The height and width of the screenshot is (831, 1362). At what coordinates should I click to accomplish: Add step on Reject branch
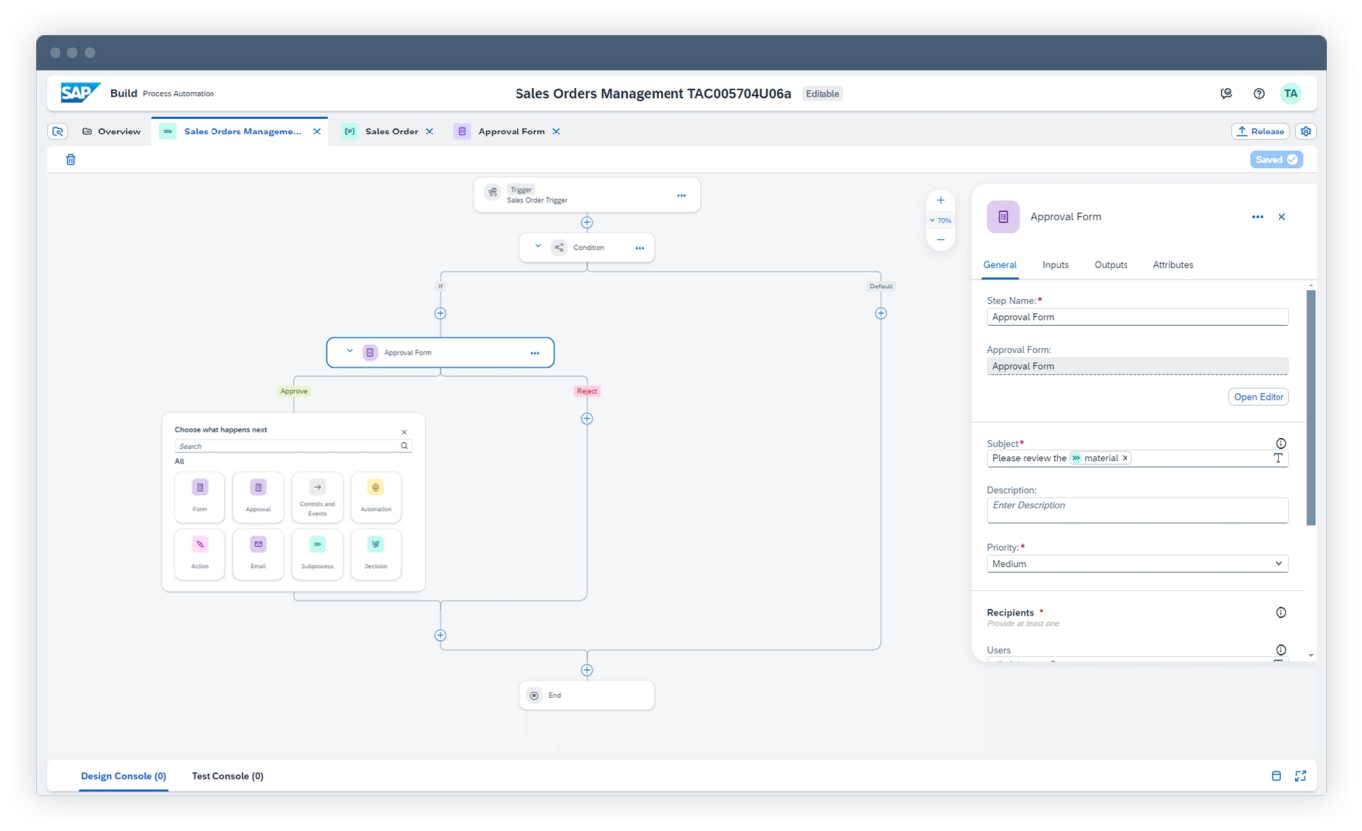(x=587, y=419)
